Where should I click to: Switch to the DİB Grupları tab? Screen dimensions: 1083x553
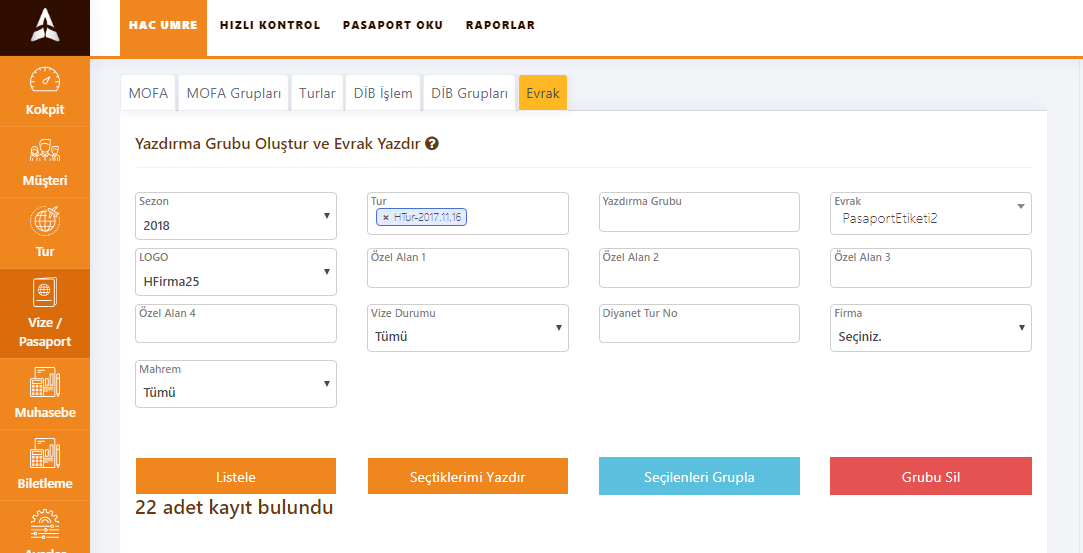pos(470,93)
